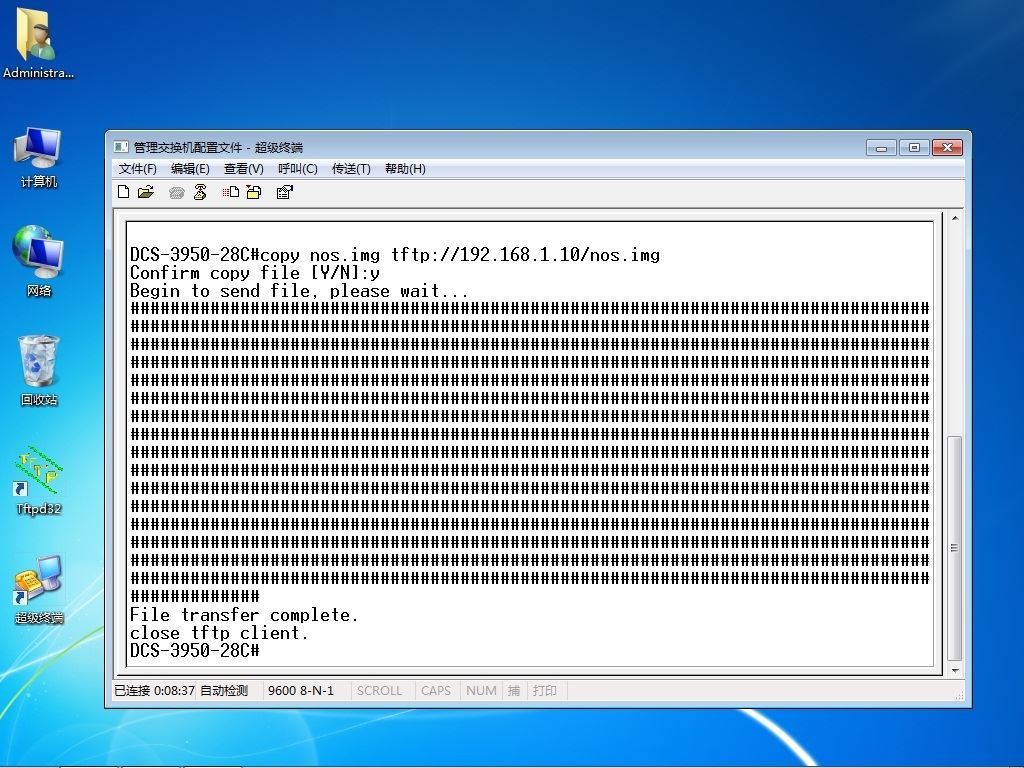This screenshot has height=768, width=1024.
Task: Click the 9600 8-N-1 status entry
Action: pos(301,690)
